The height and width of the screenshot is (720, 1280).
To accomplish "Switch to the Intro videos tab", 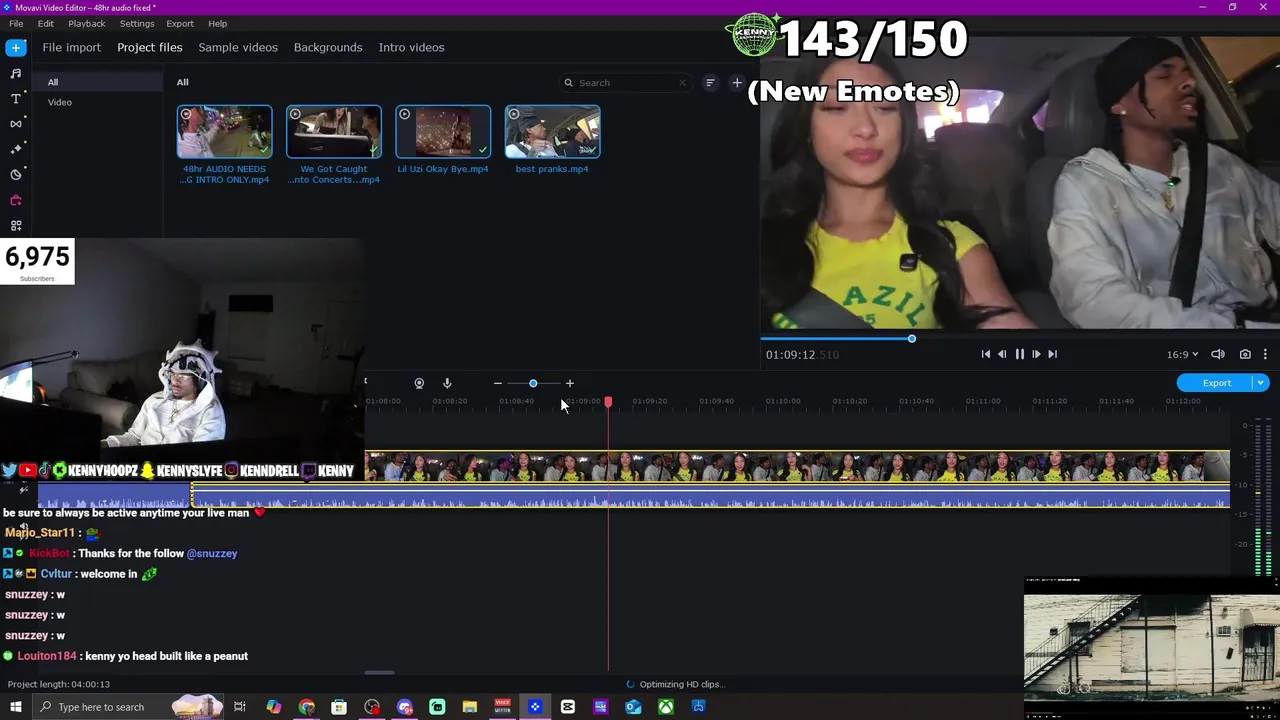I will pos(411,47).
